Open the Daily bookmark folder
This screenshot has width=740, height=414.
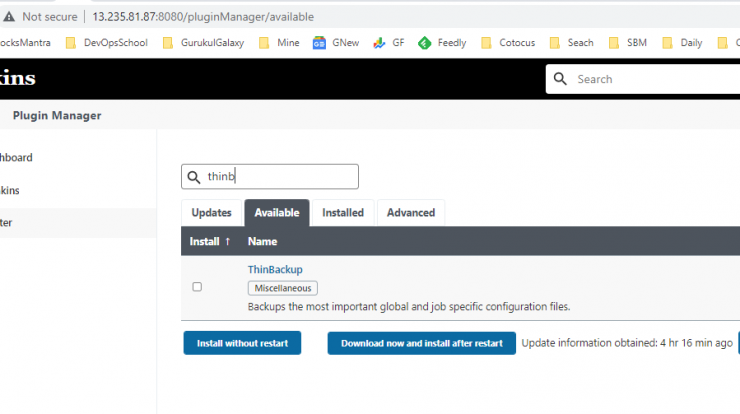pos(682,43)
